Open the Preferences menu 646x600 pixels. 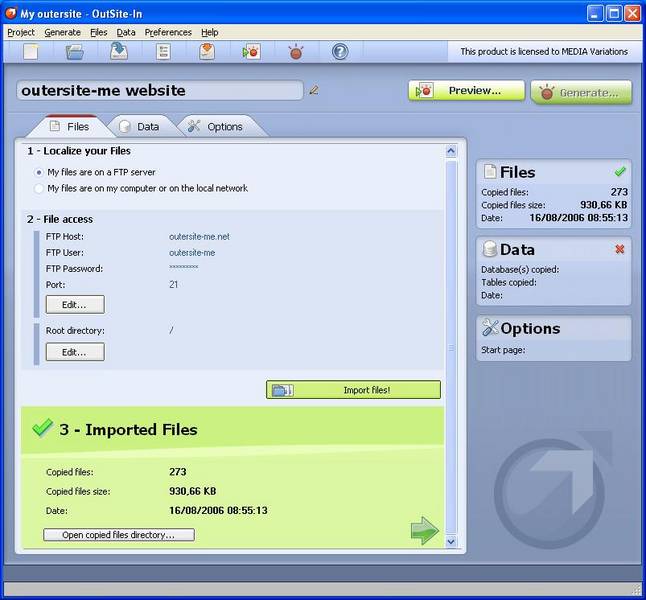(168, 32)
